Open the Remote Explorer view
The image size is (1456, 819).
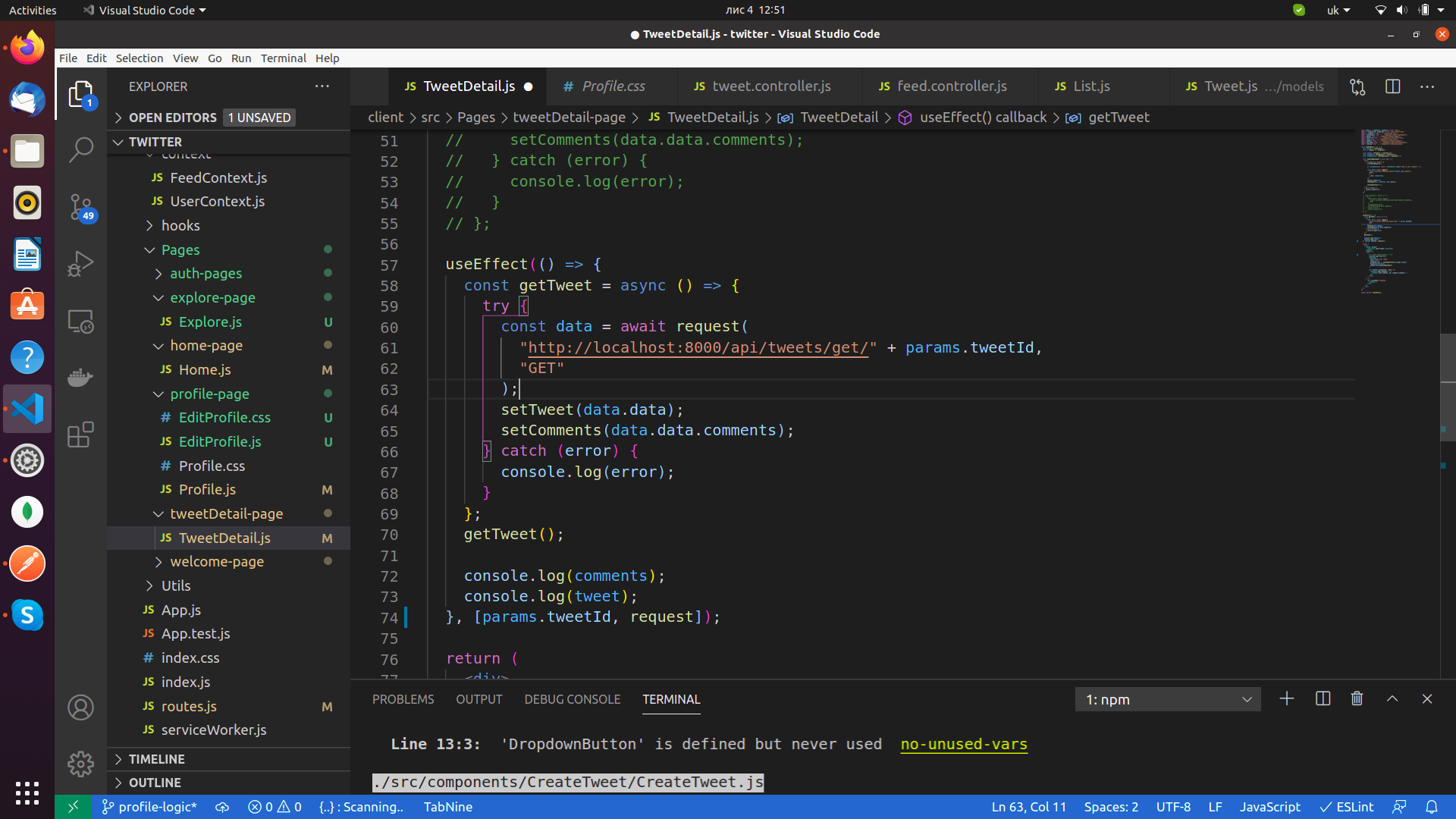[80, 321]
